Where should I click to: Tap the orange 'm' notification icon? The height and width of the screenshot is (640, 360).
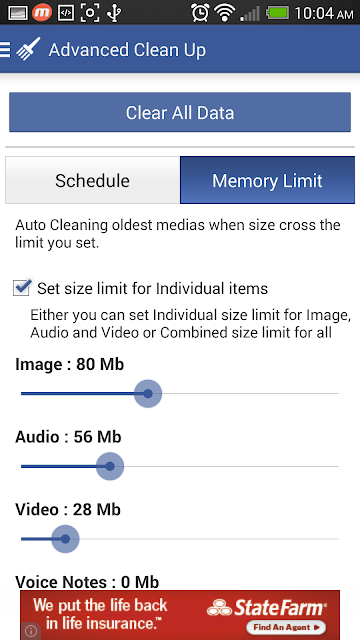42,13
